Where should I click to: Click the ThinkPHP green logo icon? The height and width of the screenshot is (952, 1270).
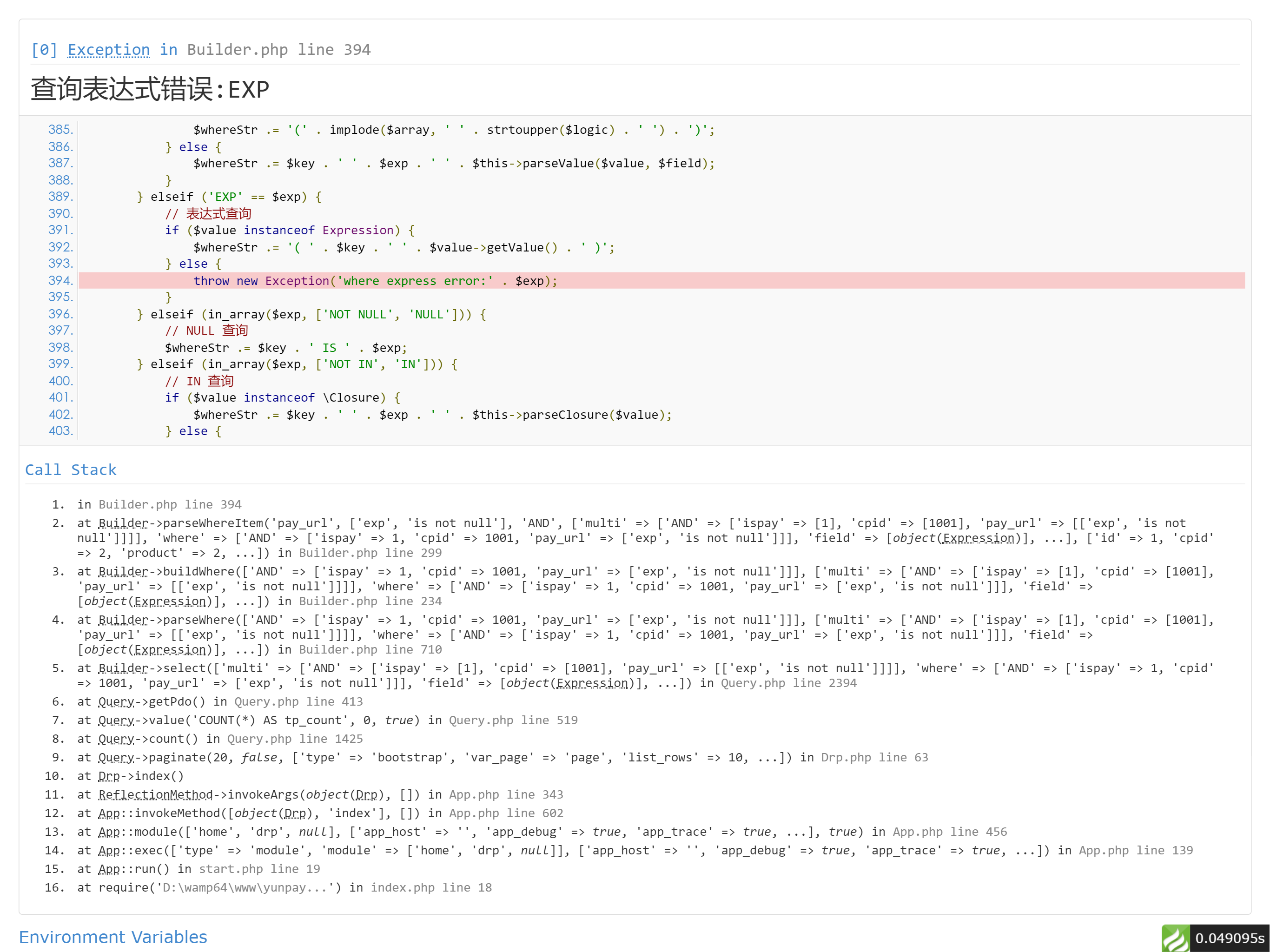pyautogui.click(x=1175, y=938)
